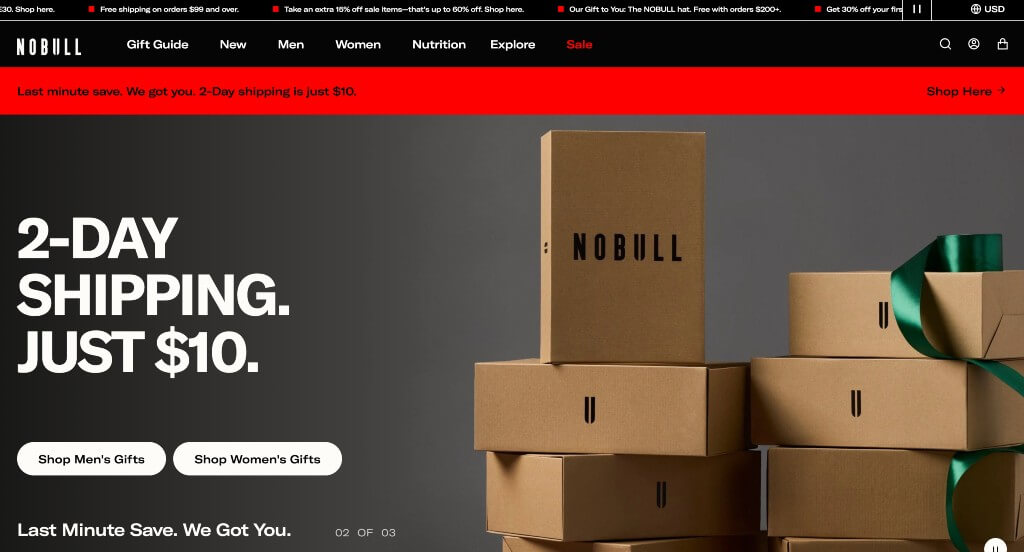This screenshot has width=1024, height=552.
Task: Click the NOBULL logo
Action: (49, 46)
